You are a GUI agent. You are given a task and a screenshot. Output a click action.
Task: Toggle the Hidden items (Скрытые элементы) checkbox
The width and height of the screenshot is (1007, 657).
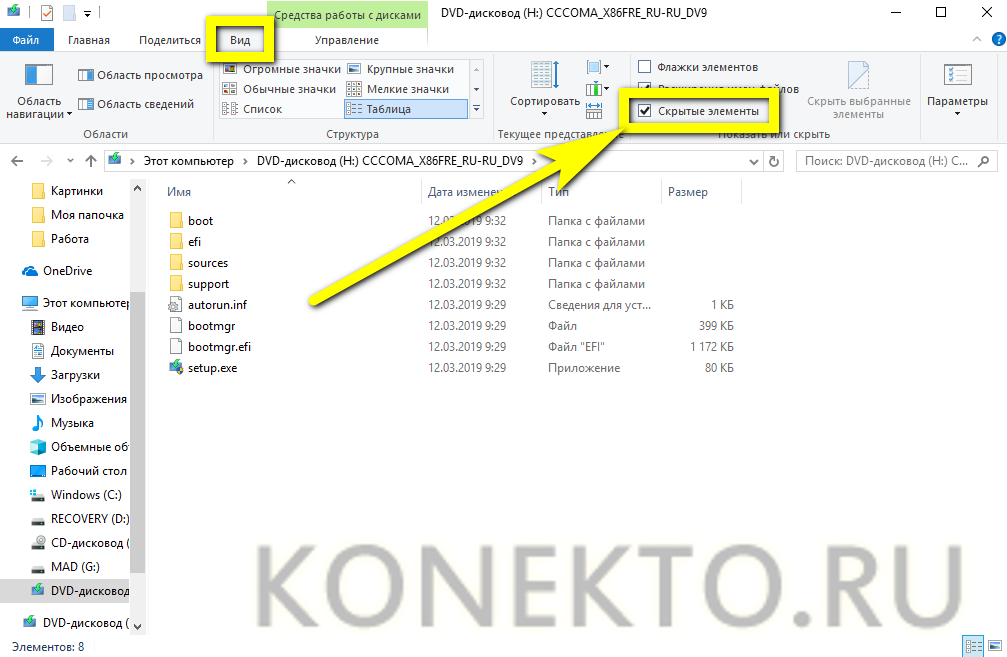point(646,111)
